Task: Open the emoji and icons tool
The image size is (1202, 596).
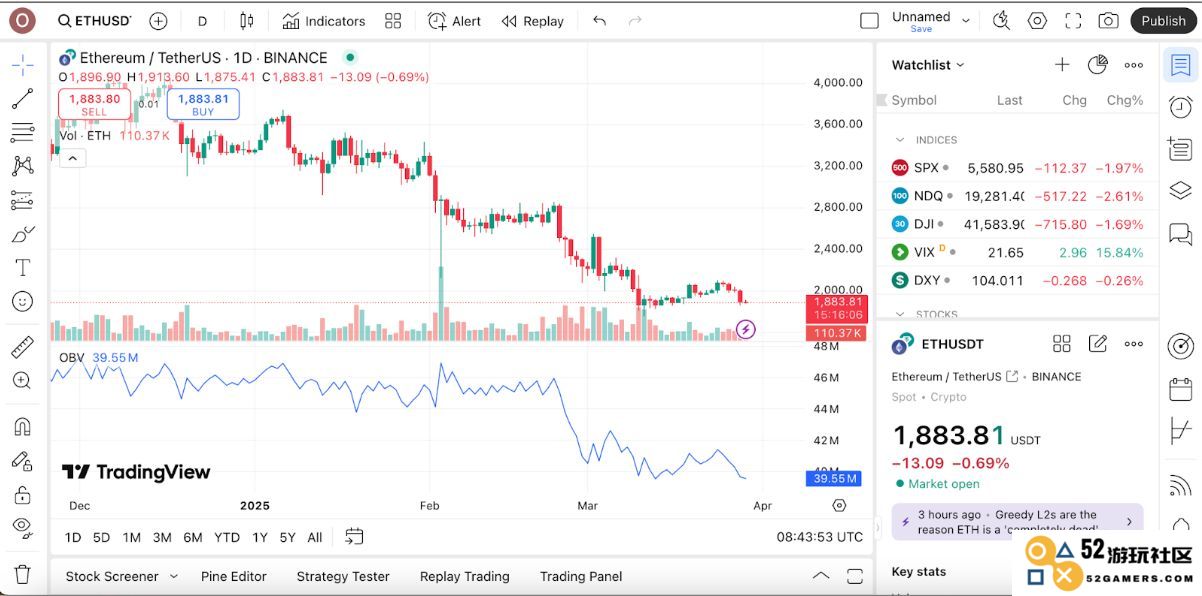Action: click(22, 301)
